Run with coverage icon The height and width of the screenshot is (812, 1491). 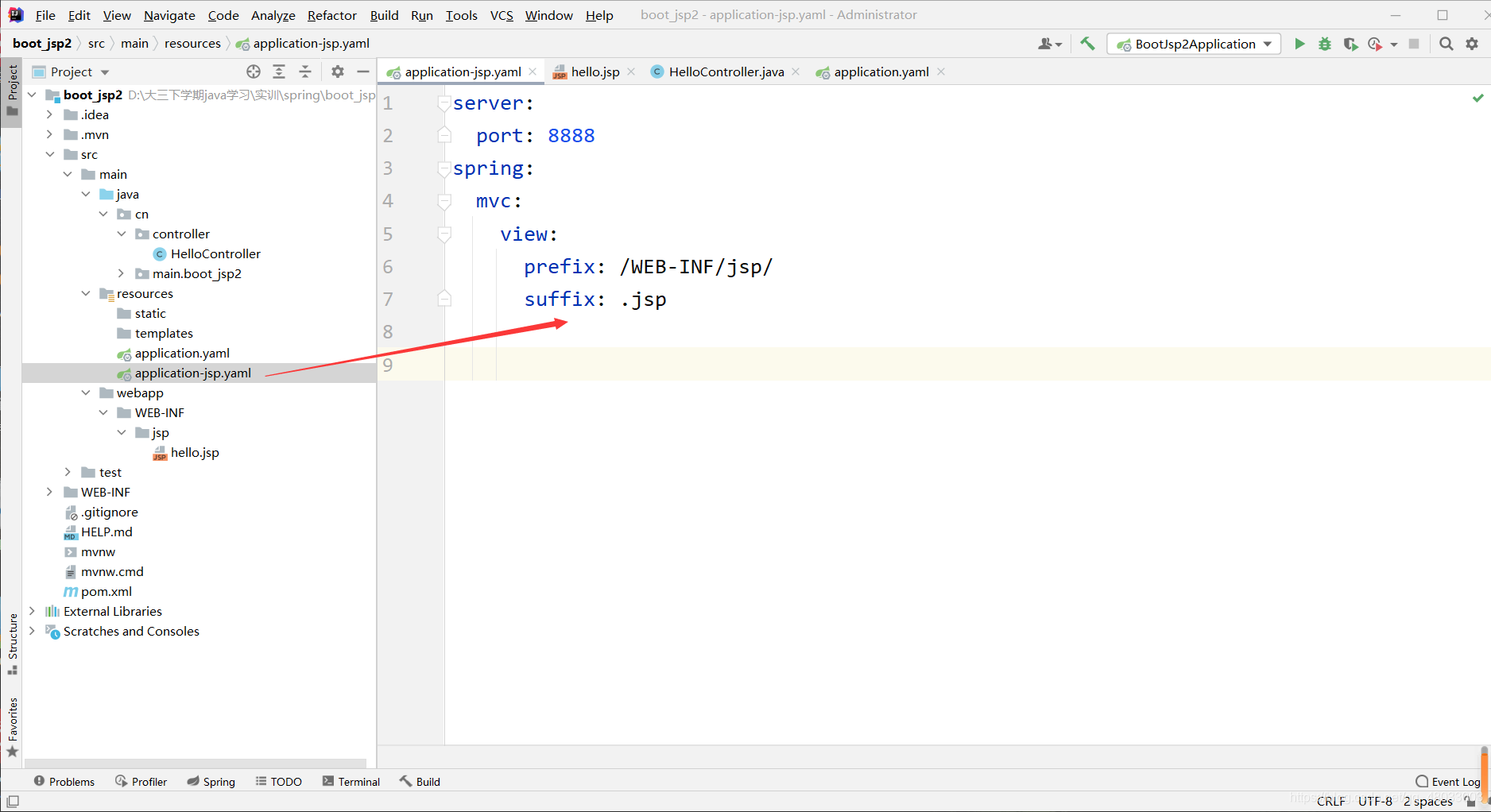(x=1350, y=44)
